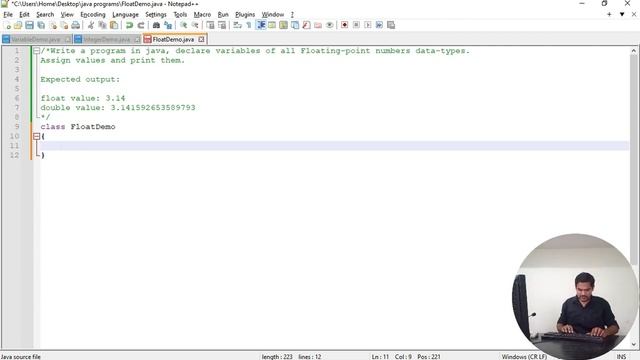Viewport: 640px width, 360px height.
Task: Click the Close All toolbar icon
Action: point(64,25)
